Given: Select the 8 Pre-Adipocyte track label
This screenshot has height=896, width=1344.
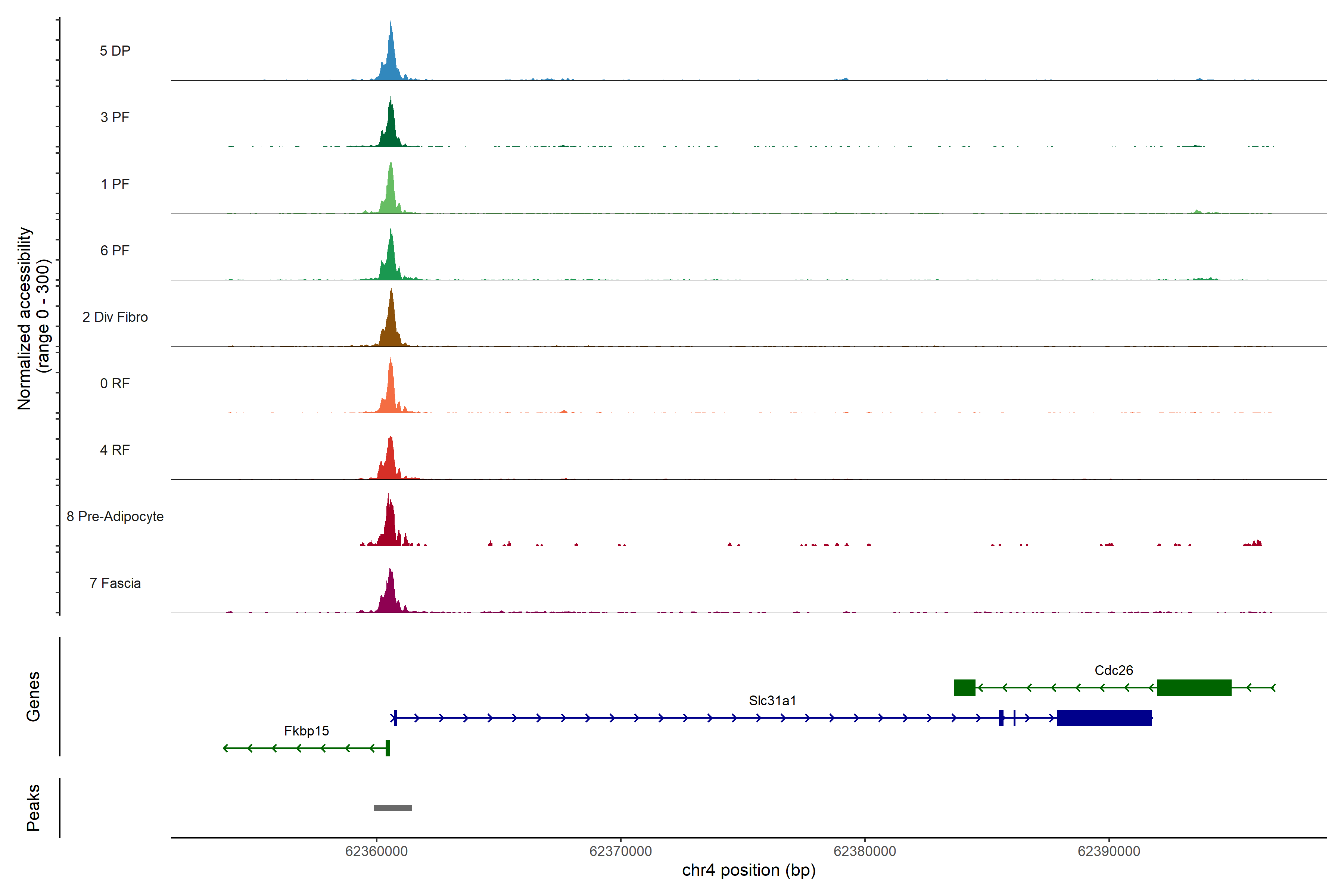Looking at the screenshot, I should [x=115, y=517].
